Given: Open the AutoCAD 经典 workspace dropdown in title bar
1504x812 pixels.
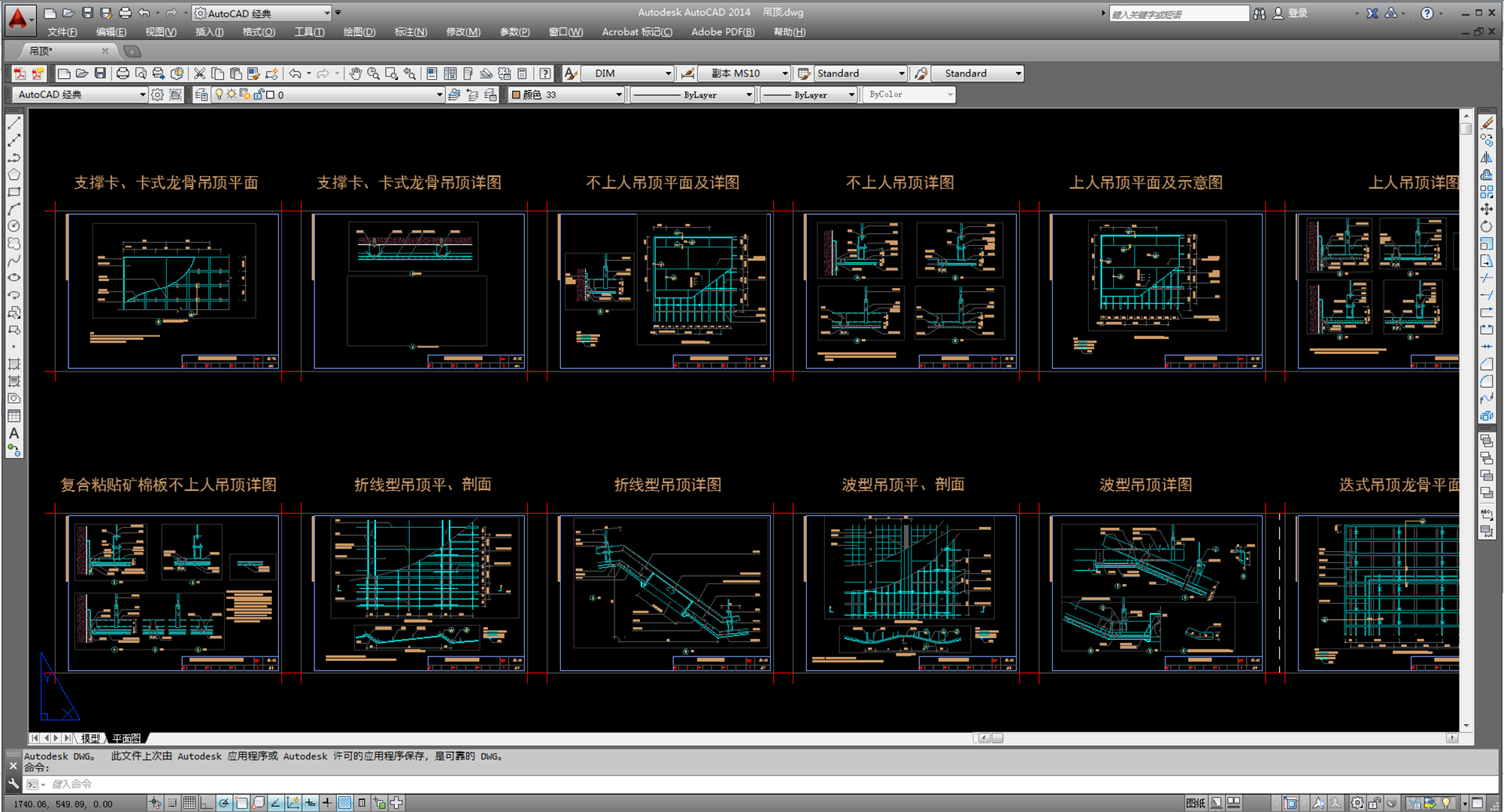Looking at the screenshot, I should [262, 14].
